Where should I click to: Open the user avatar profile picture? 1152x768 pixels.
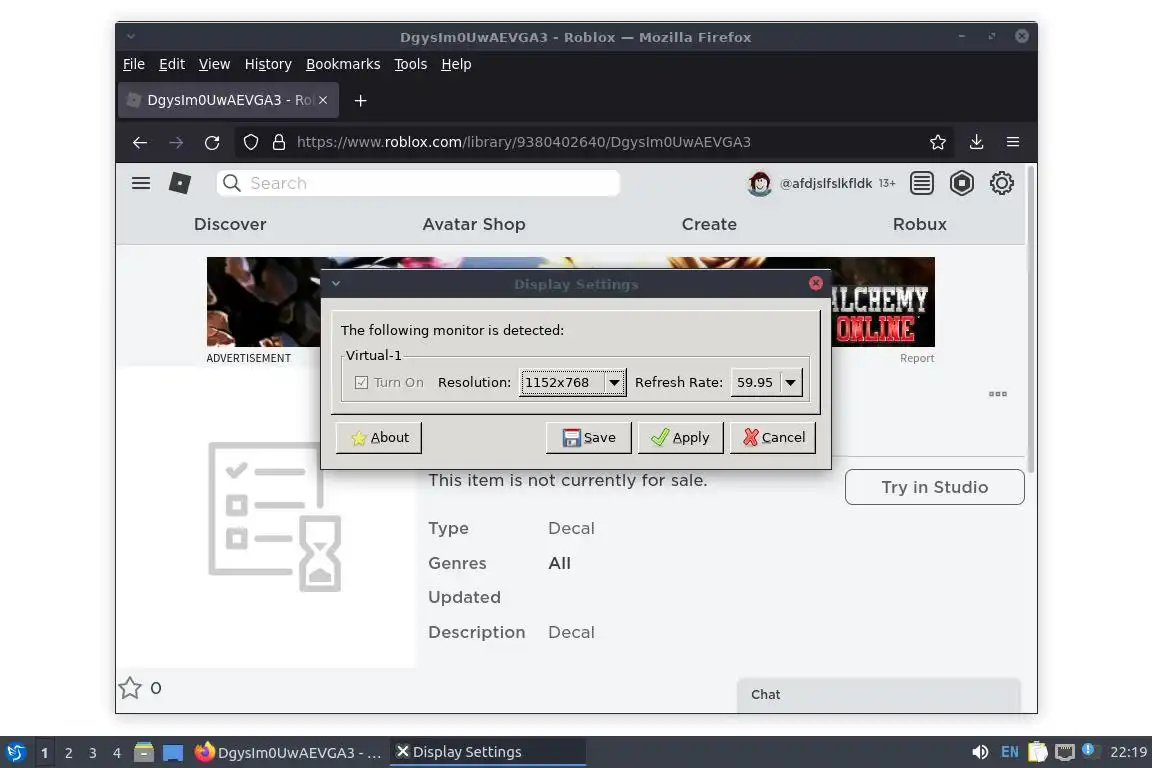(760, 183)
